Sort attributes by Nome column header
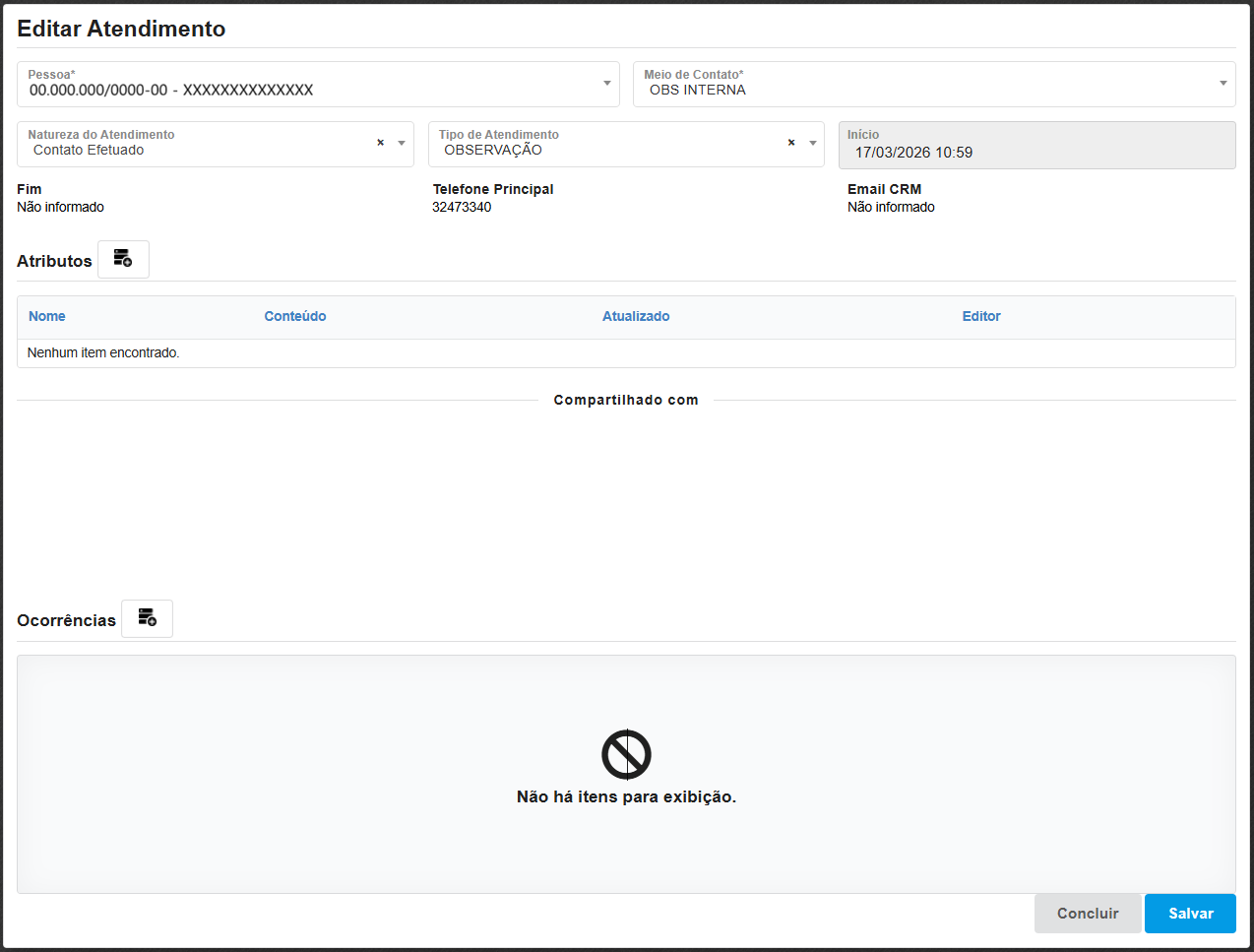1254x952 pixels. click(47, 316)
